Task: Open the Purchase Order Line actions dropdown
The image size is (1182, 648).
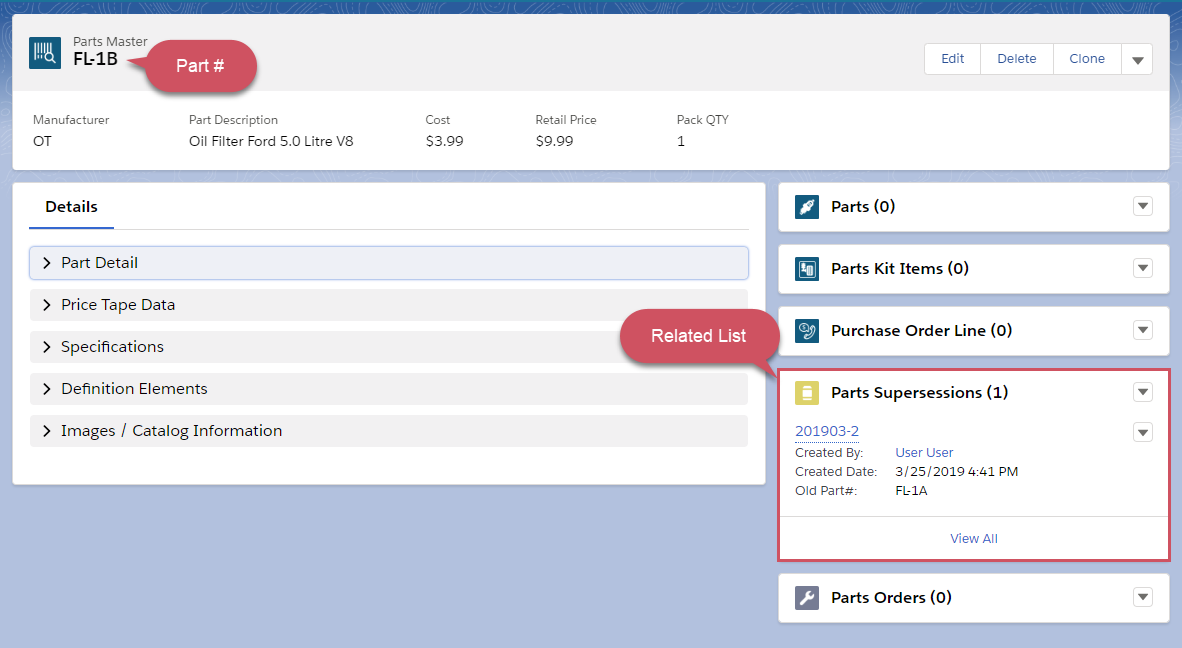Action: click(1143, 329)
